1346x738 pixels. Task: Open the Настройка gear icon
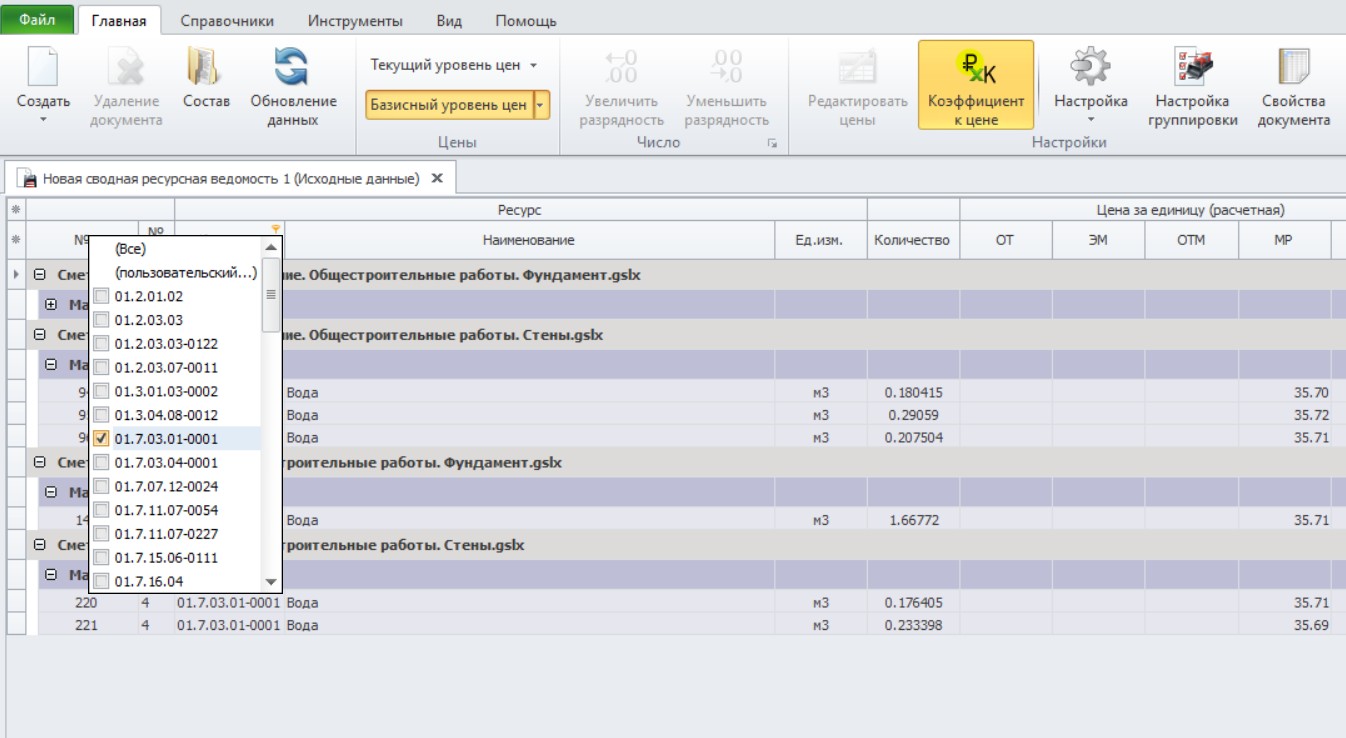tap(1090, 68)
